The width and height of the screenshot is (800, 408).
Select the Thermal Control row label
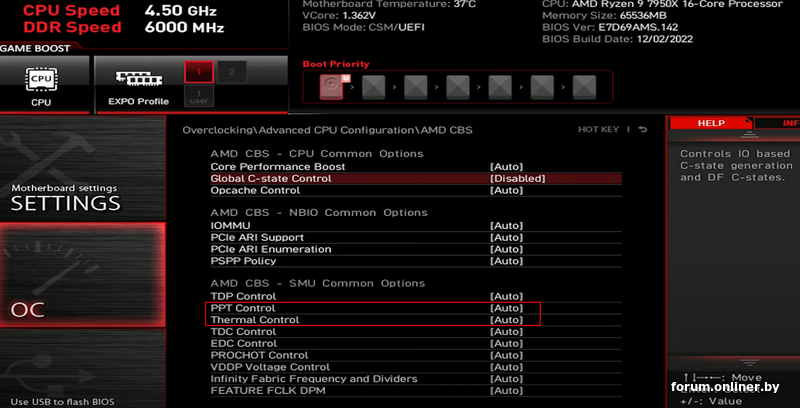255,320
